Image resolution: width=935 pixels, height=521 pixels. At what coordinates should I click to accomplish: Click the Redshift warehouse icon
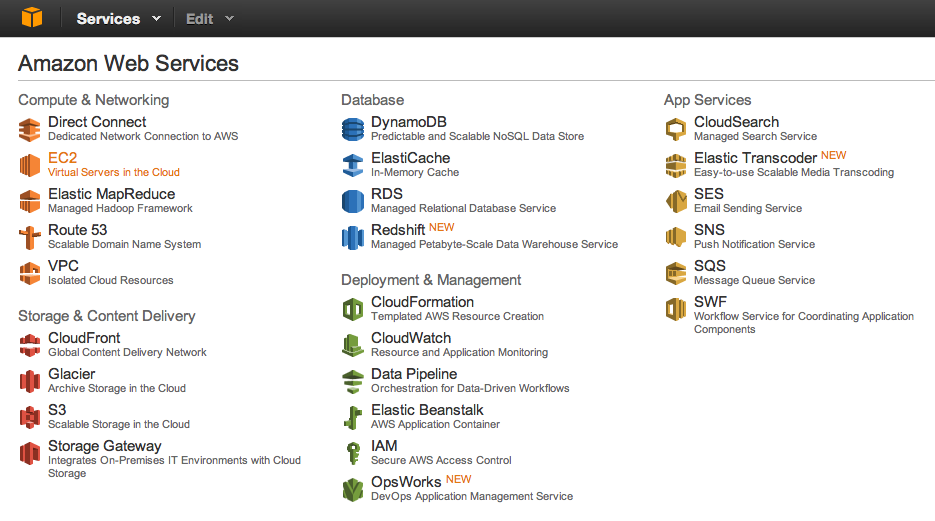pyautogui.click(x=353, y=237)
